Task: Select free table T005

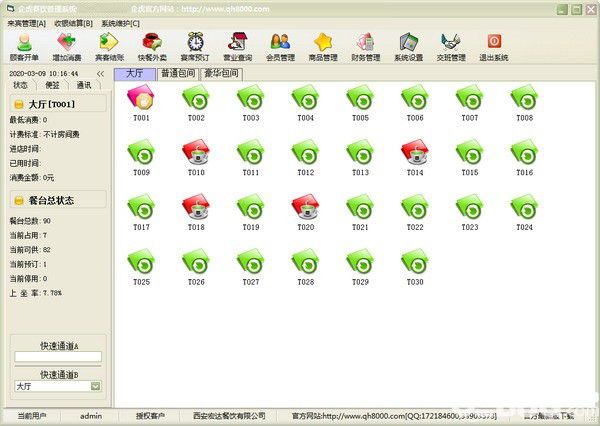Action: (360, 103)
